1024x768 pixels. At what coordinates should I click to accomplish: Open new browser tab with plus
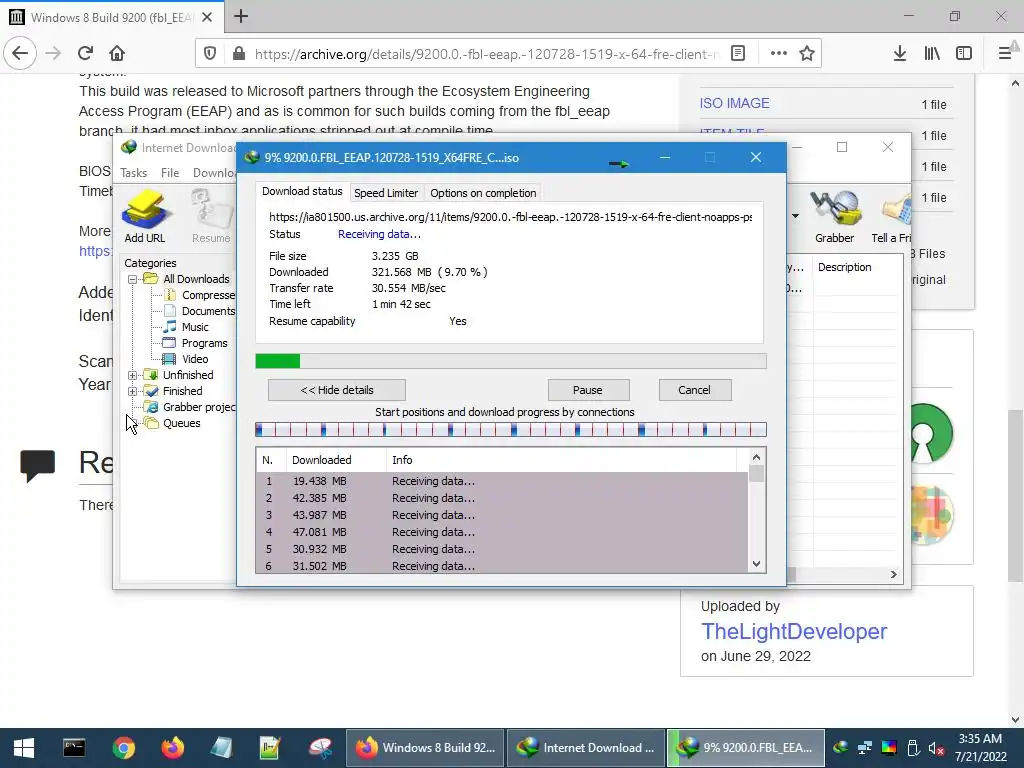tap(241, 16)
